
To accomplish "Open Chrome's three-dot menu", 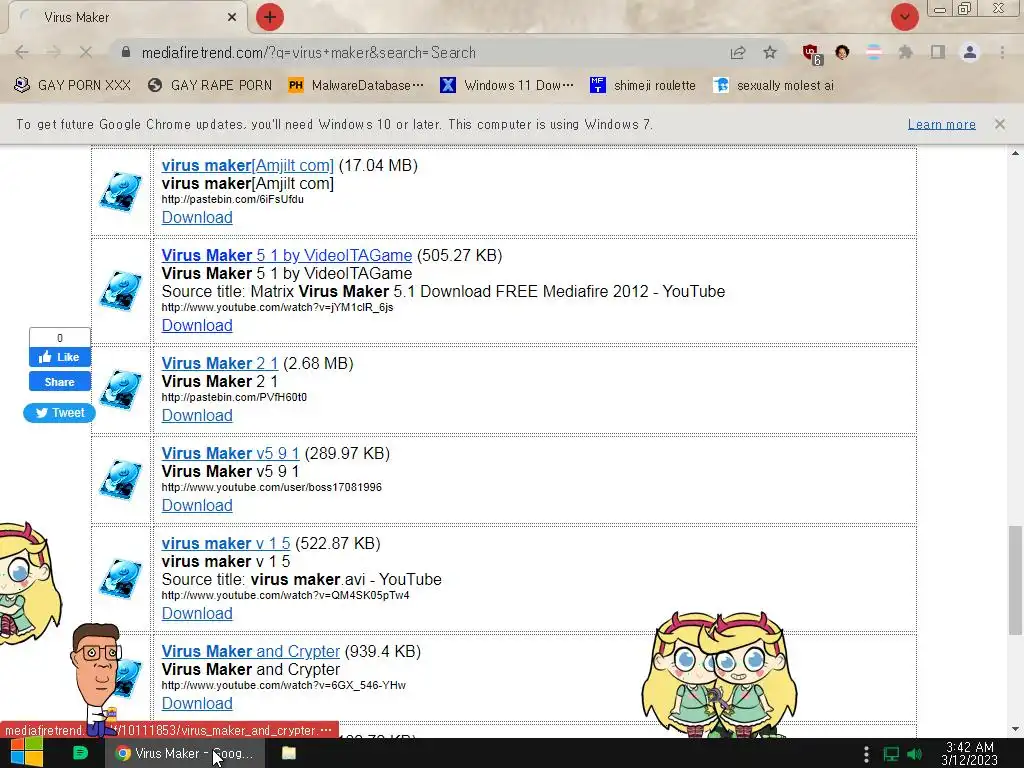I will point(1002,52).
